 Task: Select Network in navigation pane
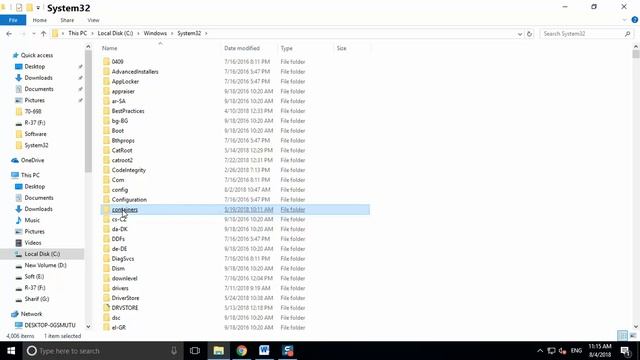tap(31, 314)
